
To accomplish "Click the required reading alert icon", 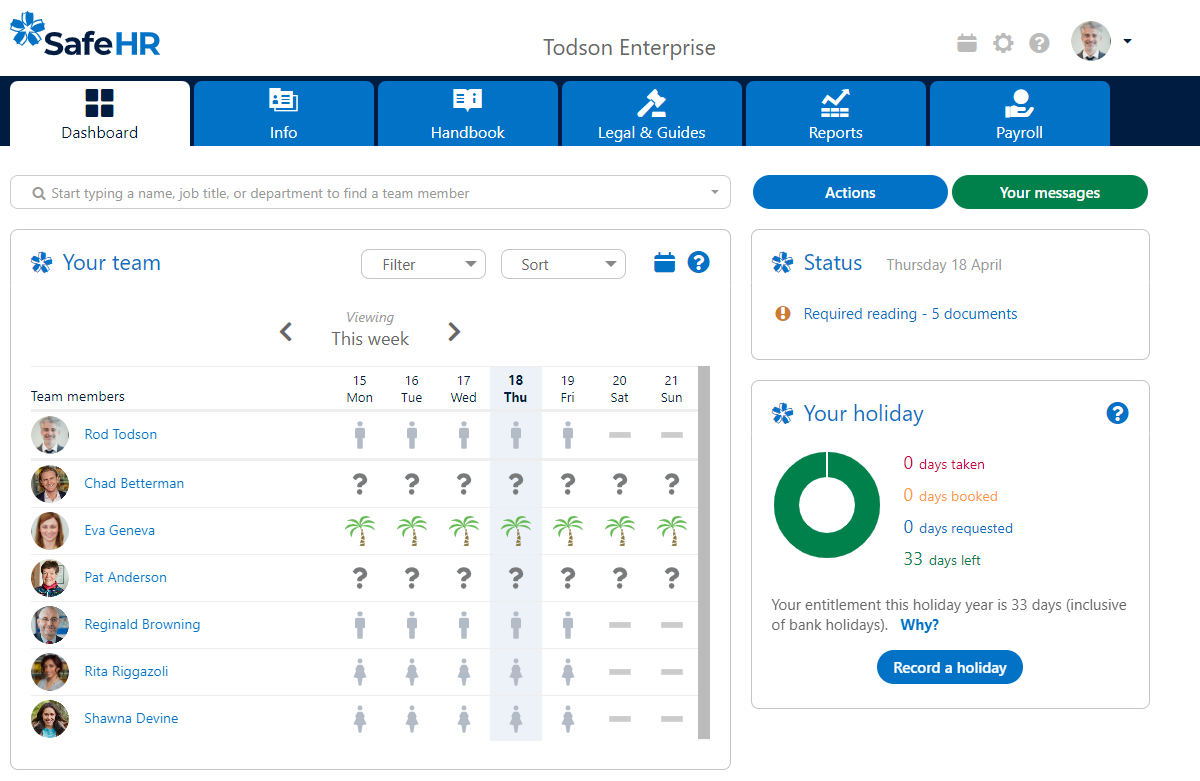I will (x=783, y=313).
